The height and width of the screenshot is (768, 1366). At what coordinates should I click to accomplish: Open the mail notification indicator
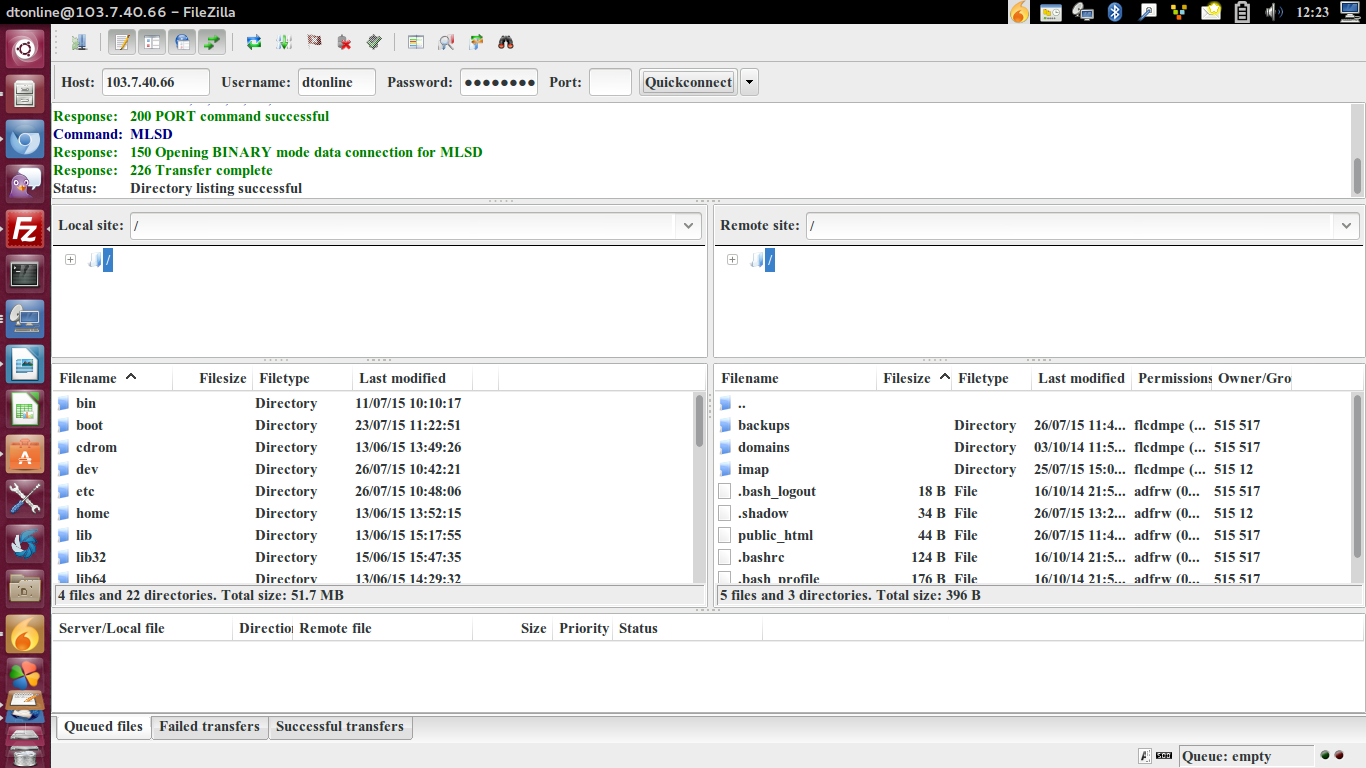(1211, 12)
